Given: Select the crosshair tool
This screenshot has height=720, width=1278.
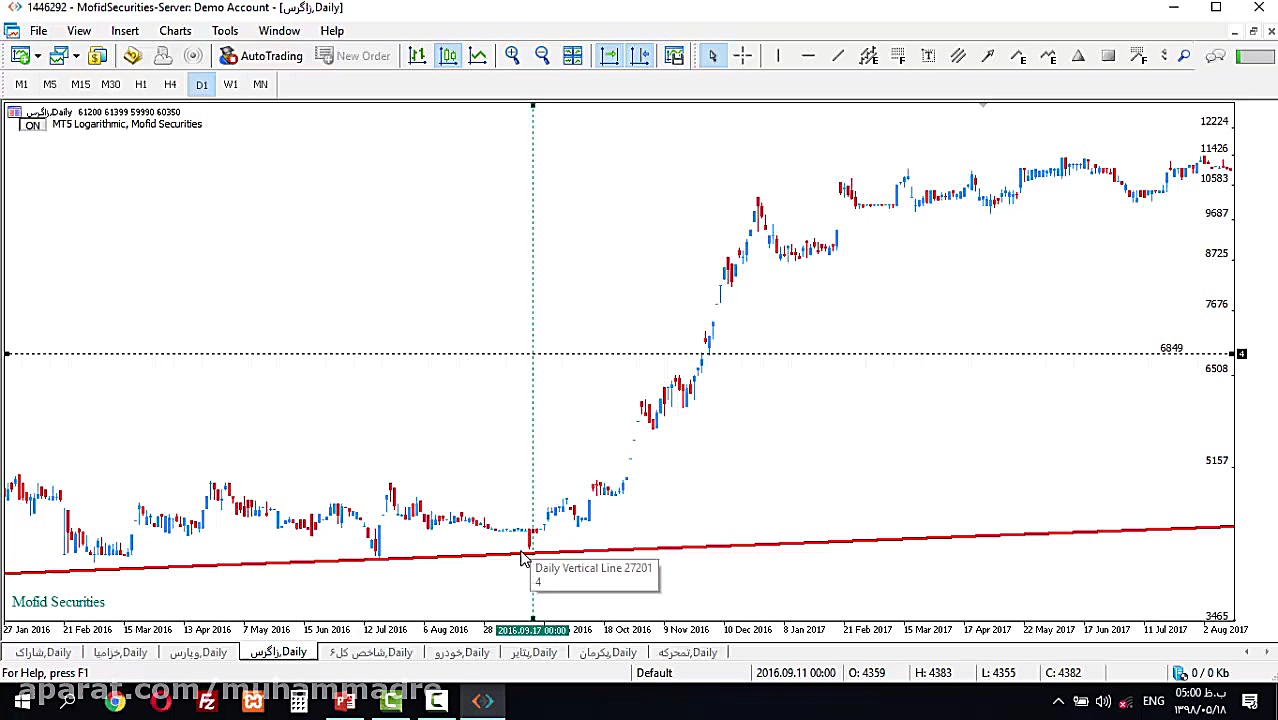Looking at the screenshot, I should (x=742, y=56).
